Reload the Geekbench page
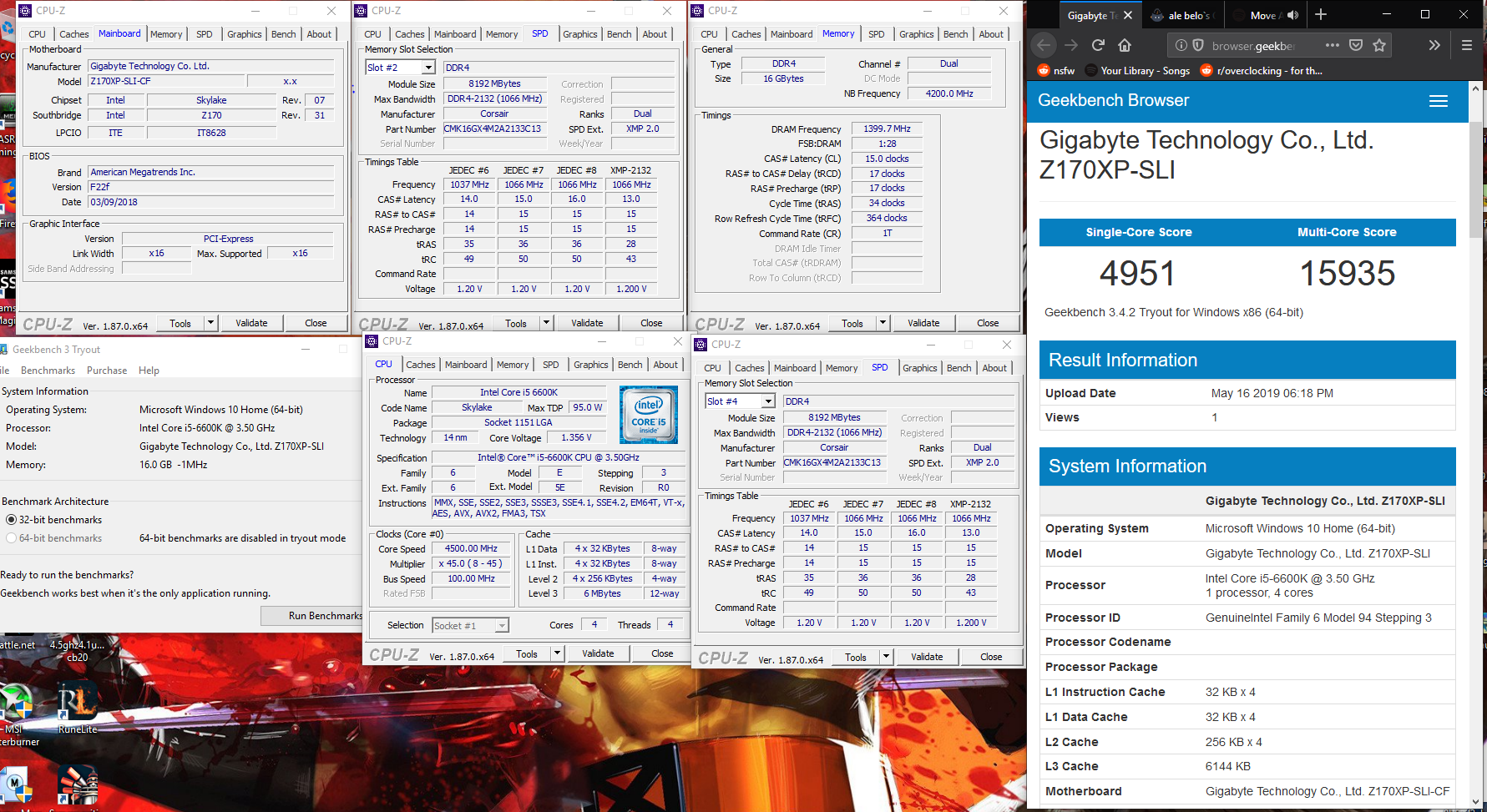The width and height of the screenshot is (1487, 812). tap(1098, 45)
